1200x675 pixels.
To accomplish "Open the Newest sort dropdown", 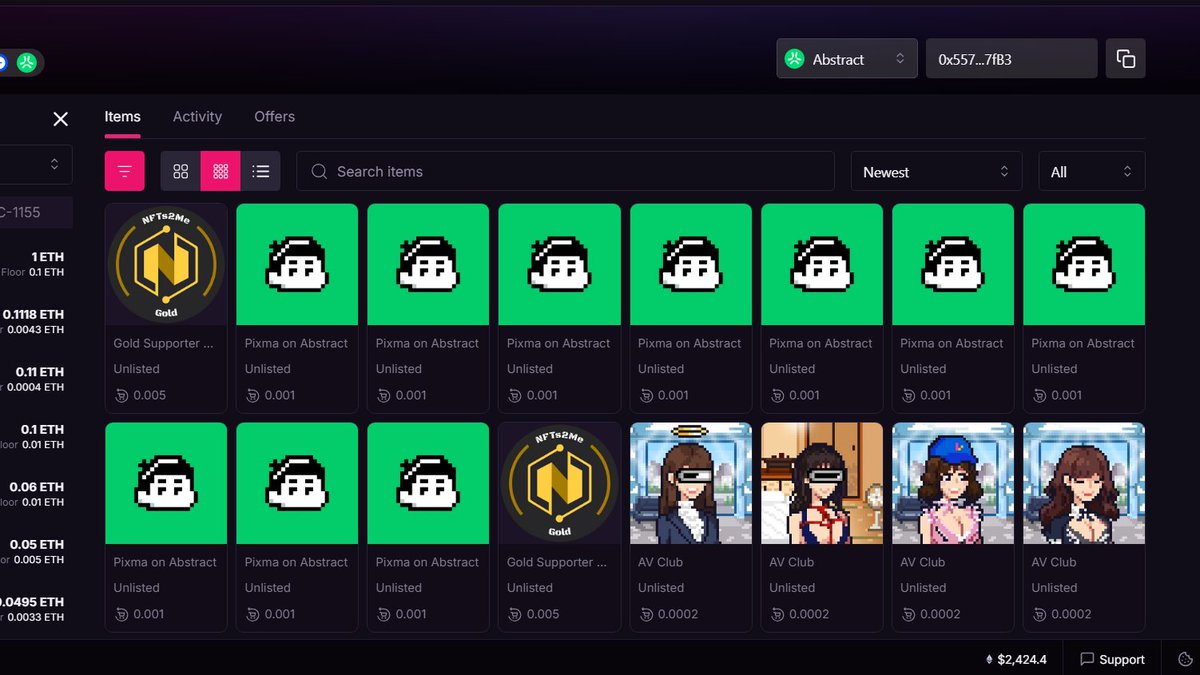I will (x=936, y=172).
